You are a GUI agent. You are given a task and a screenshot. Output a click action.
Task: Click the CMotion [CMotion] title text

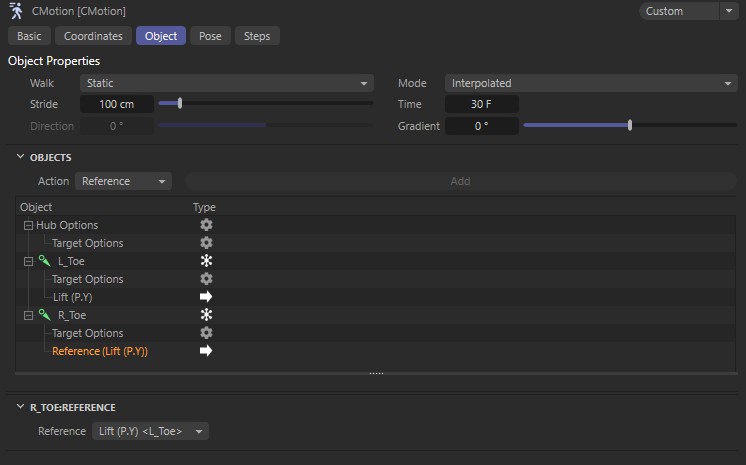79,11
